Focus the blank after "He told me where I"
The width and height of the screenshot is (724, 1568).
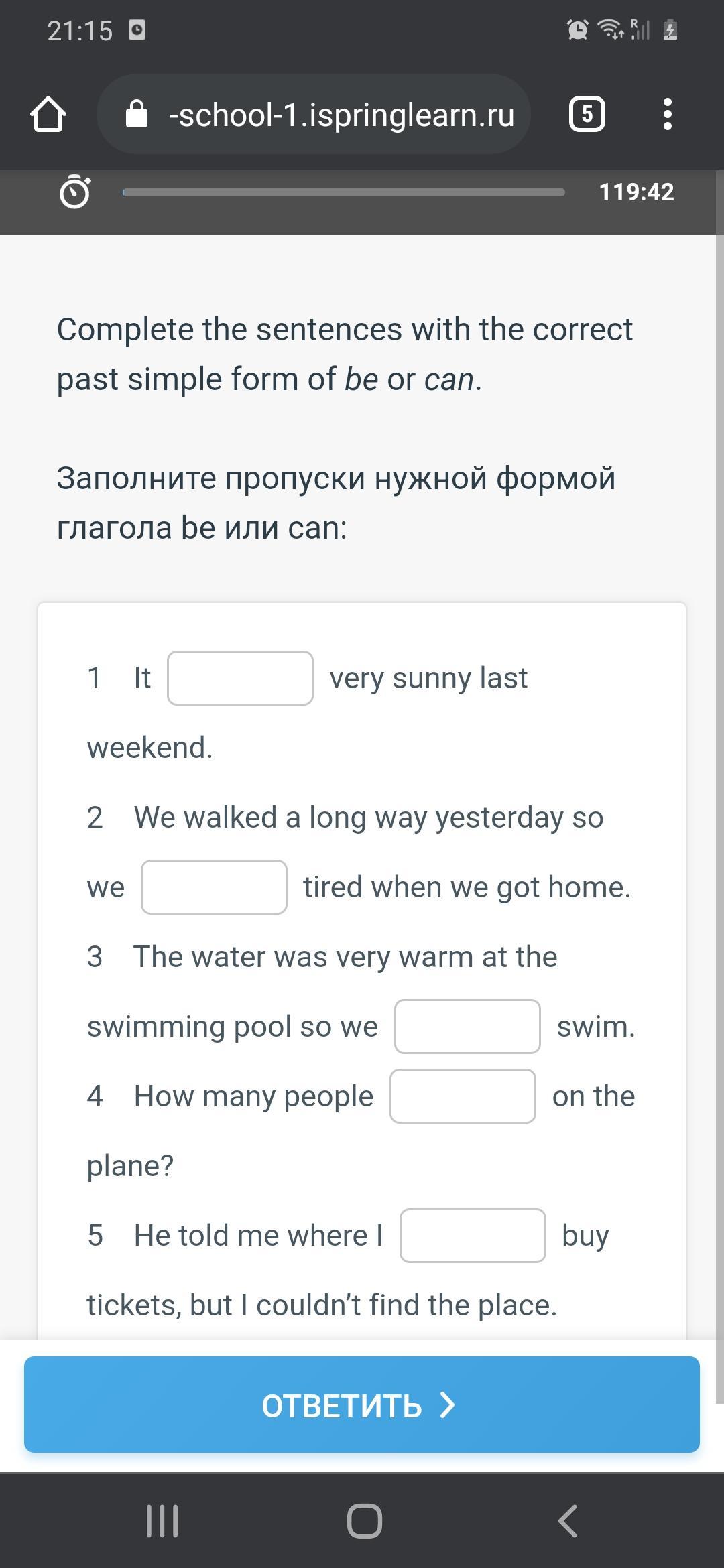point(473,1236)
